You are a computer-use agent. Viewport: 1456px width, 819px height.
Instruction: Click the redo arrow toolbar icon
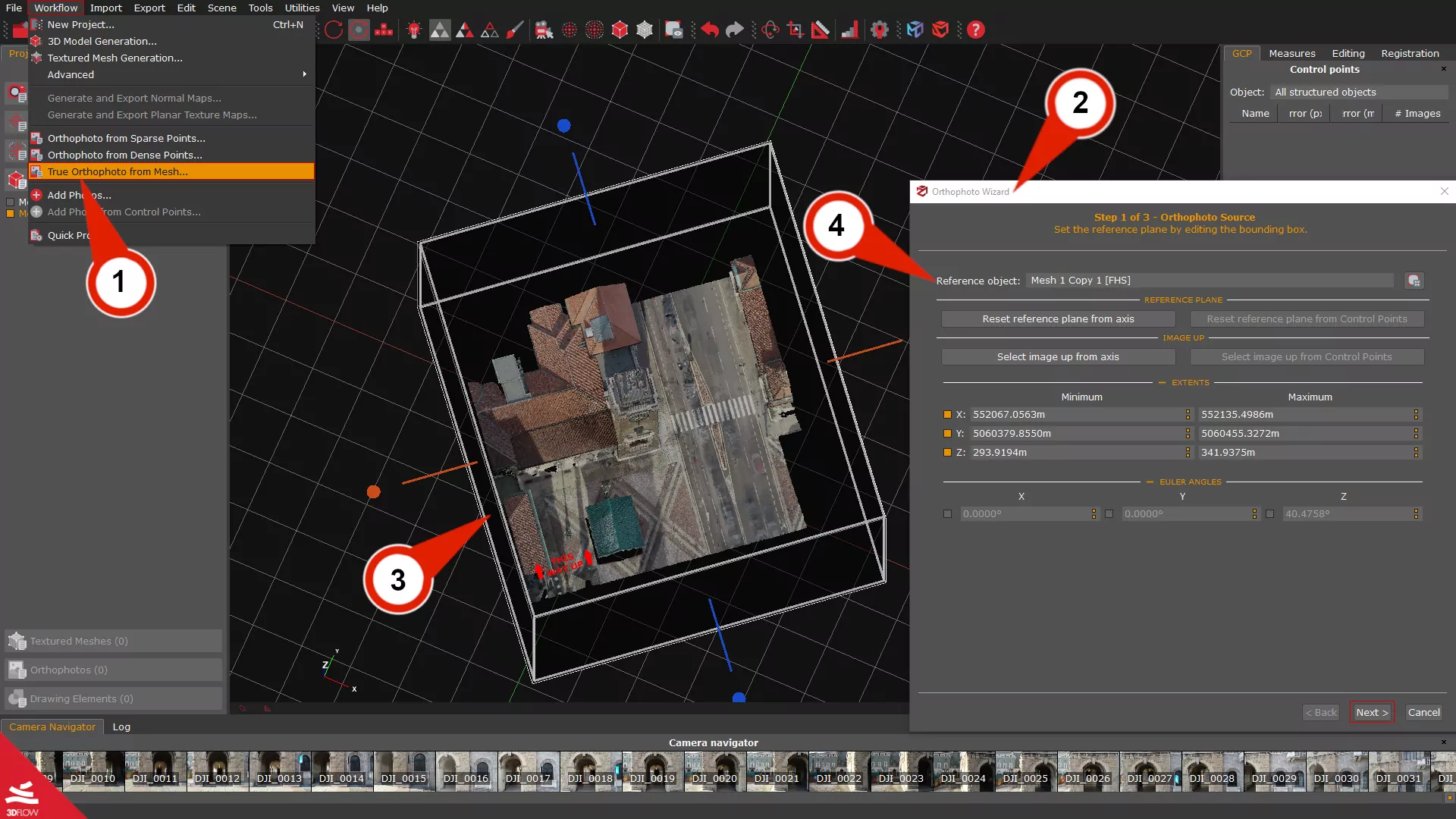[x=734, y=30]
